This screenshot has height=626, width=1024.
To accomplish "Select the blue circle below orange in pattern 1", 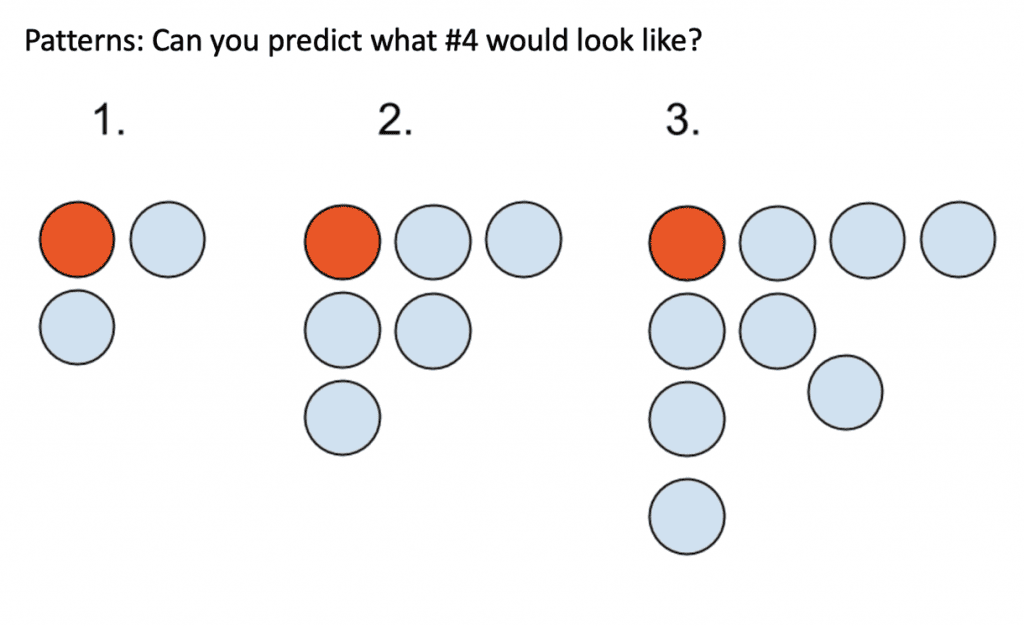I will pyautogui.click(x=77, y=327).
